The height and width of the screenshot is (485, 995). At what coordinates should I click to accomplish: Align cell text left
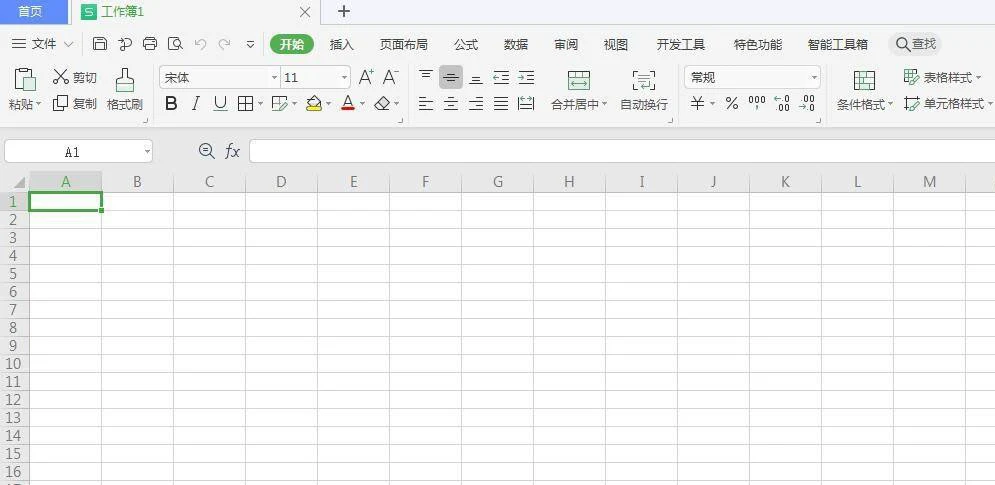pos(426,103)
